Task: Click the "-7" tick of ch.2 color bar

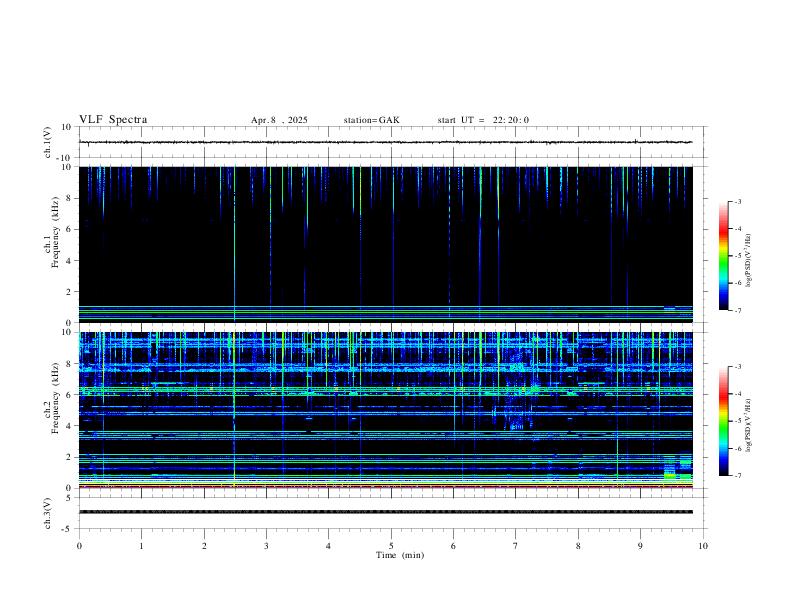Action: point(737,476)
